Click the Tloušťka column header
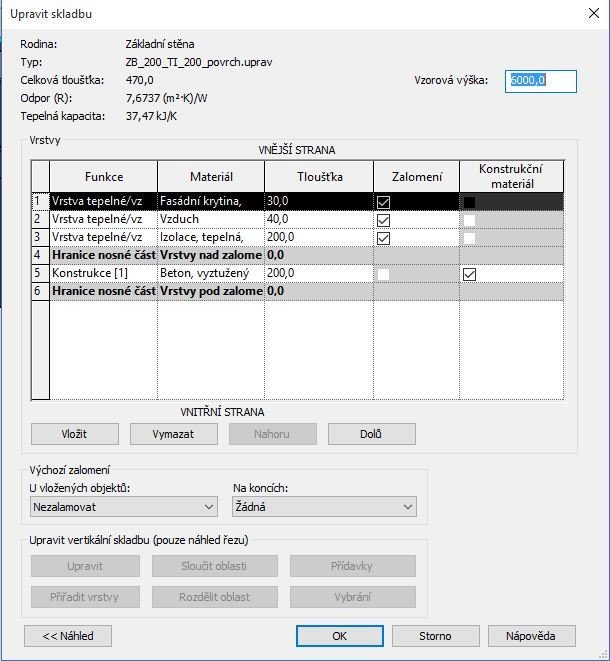 click(319, 177)
